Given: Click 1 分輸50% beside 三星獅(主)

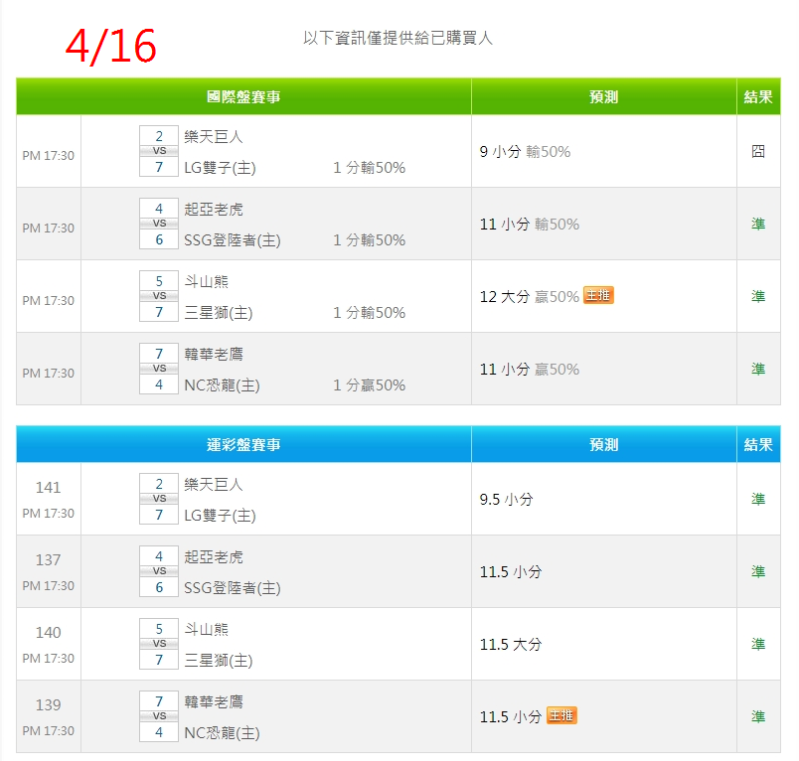Looking at the screenshot, I should [x=369, y=312].
